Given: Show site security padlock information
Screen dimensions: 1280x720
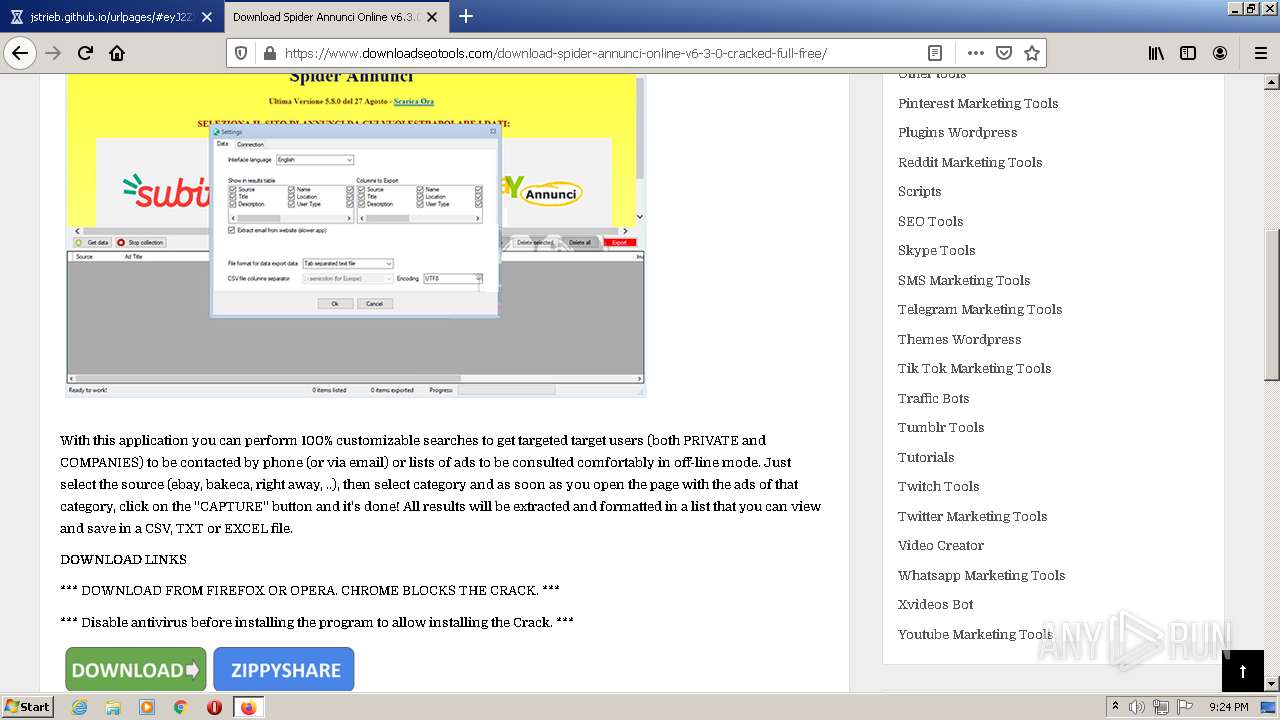Looking at the screenshot, I should 268,53.
